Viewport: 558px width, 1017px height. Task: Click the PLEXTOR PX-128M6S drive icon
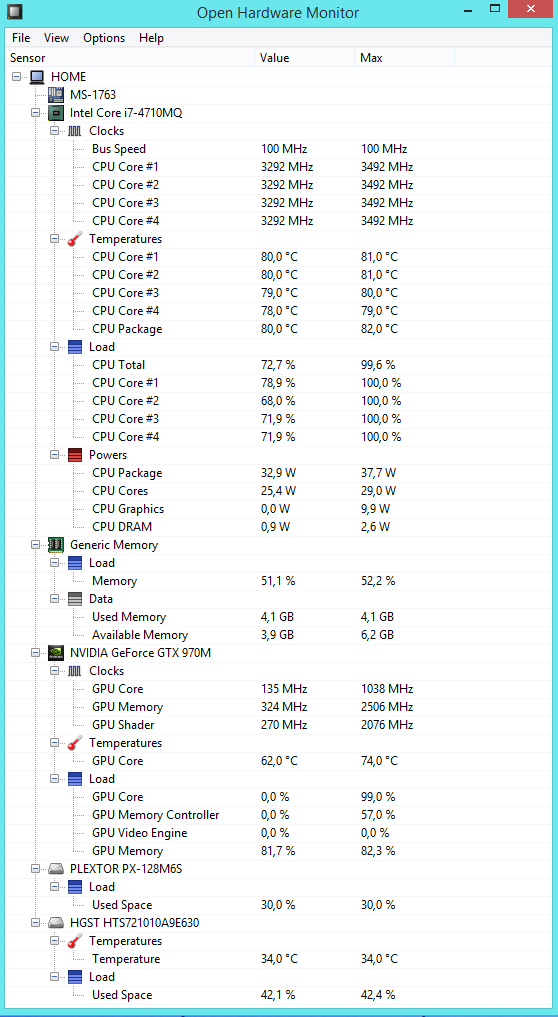tap(56, 868)
